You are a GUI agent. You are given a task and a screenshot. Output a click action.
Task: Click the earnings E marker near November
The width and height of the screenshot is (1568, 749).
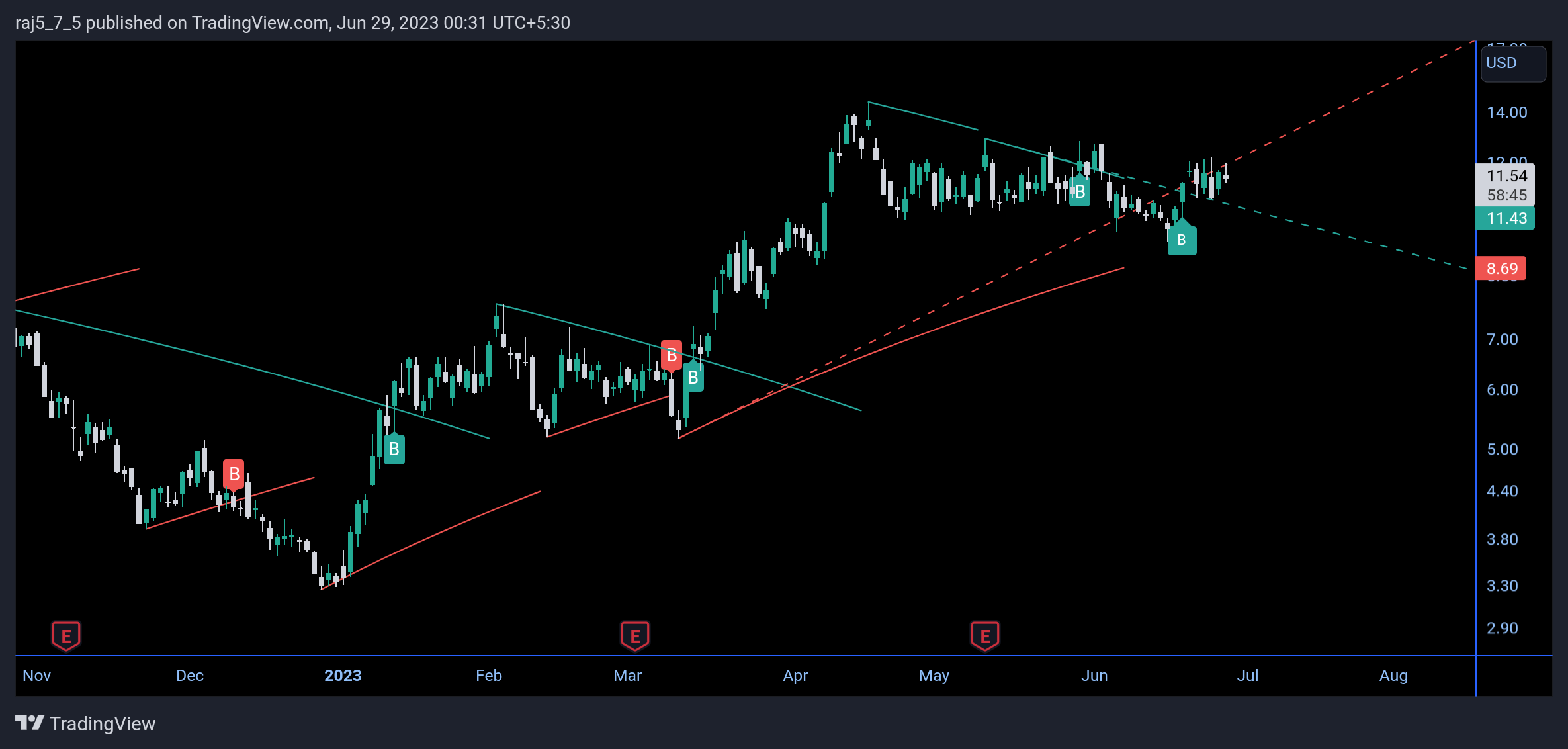66,636
